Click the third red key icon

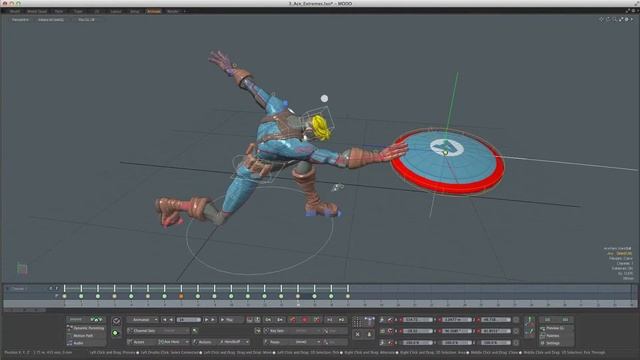[x=317, y=320]
